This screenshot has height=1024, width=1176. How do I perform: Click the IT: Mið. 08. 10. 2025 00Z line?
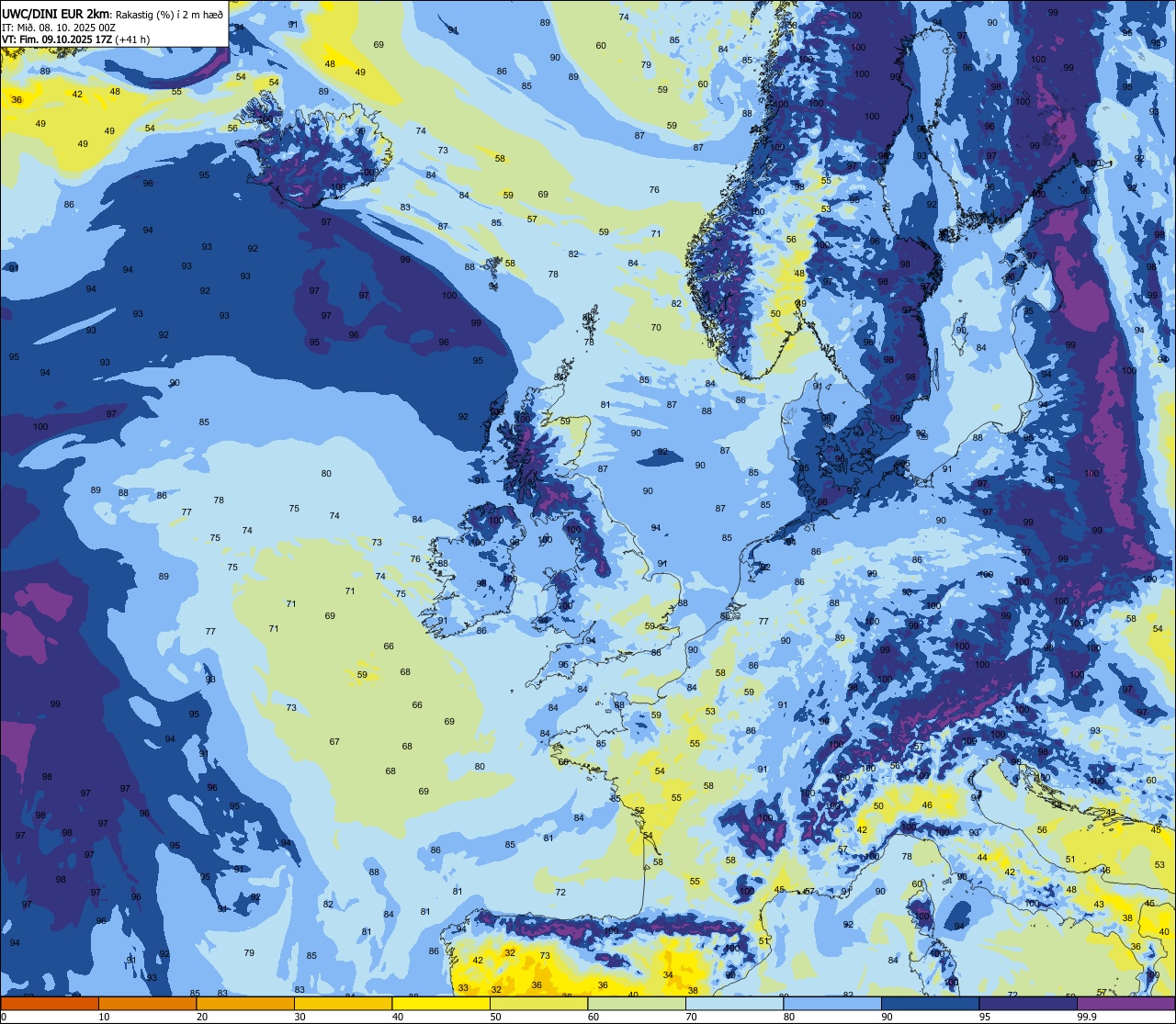59,27
